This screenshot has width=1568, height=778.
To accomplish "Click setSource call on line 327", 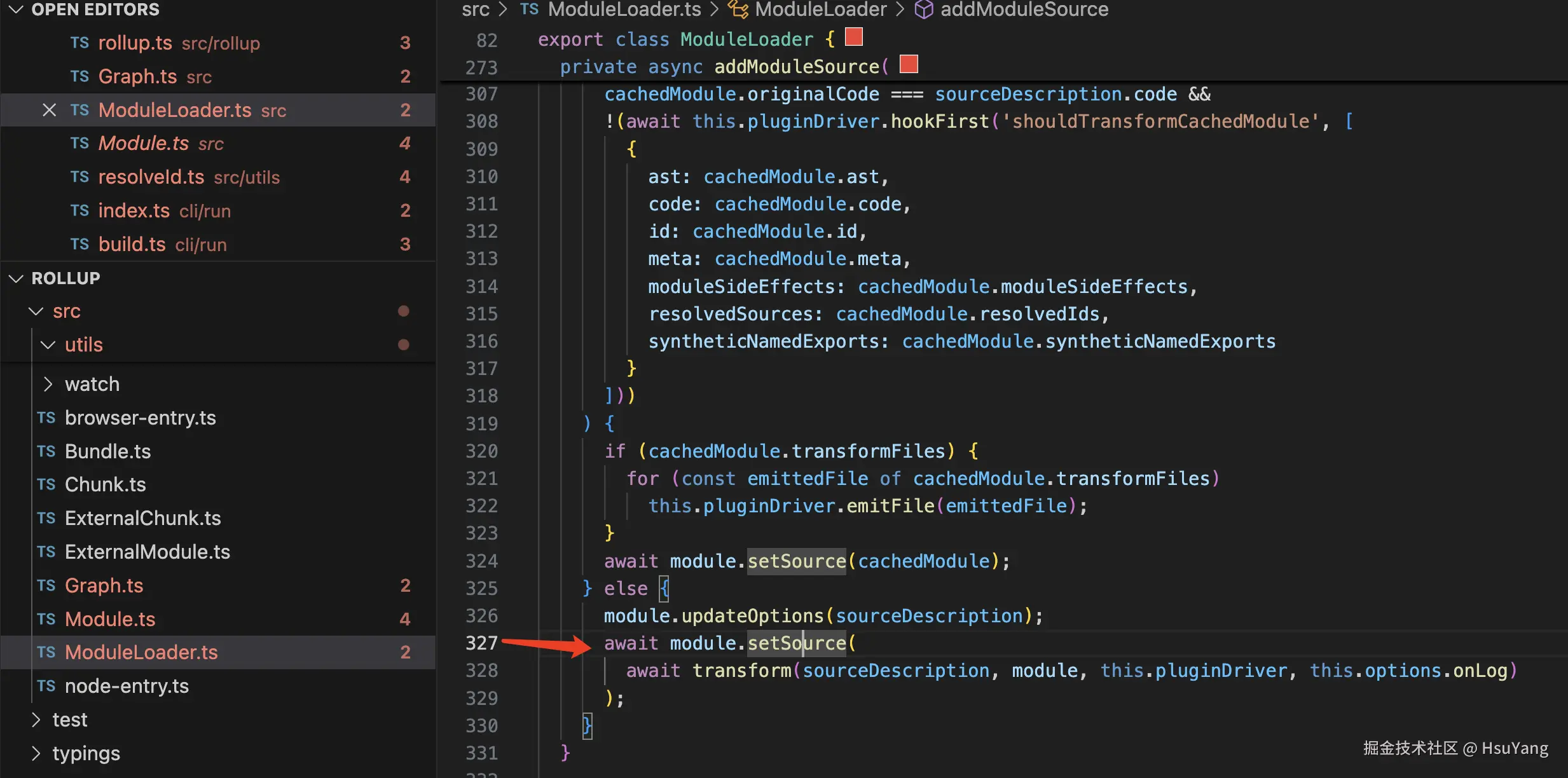I will pos(796,643).
